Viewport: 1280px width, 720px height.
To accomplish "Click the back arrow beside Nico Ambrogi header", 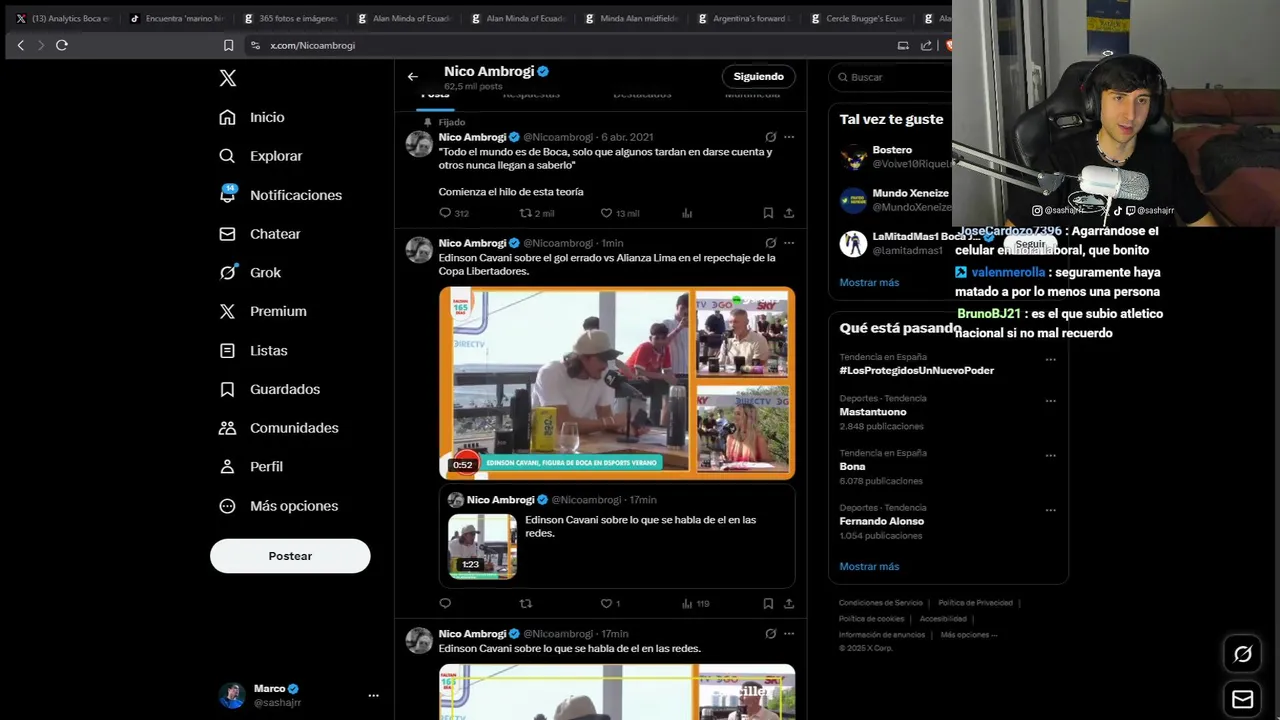I will coord(412,77).
